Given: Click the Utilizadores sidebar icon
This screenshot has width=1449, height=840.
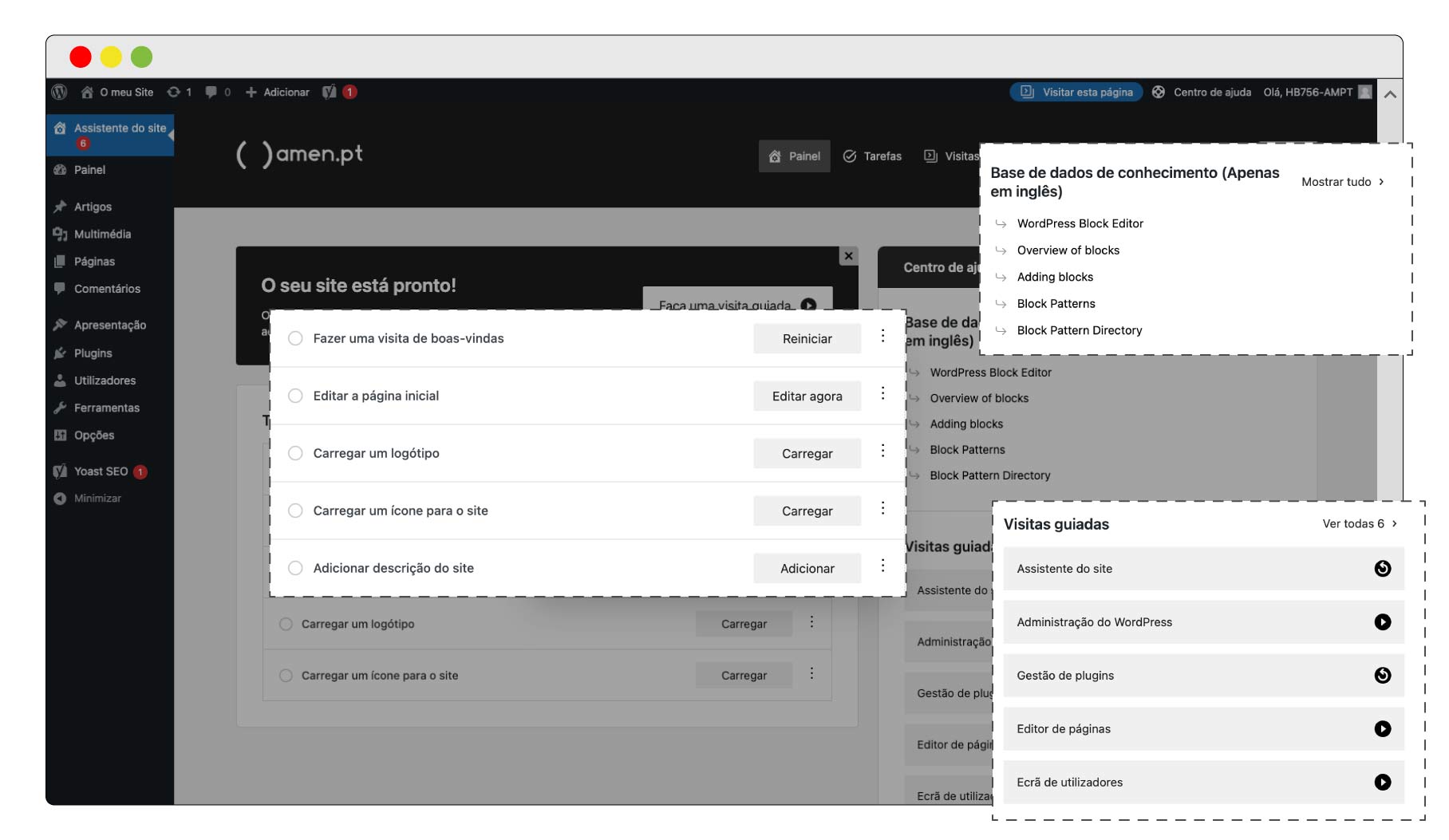Looking at the screenshot, I should click(x=60, y=381).
